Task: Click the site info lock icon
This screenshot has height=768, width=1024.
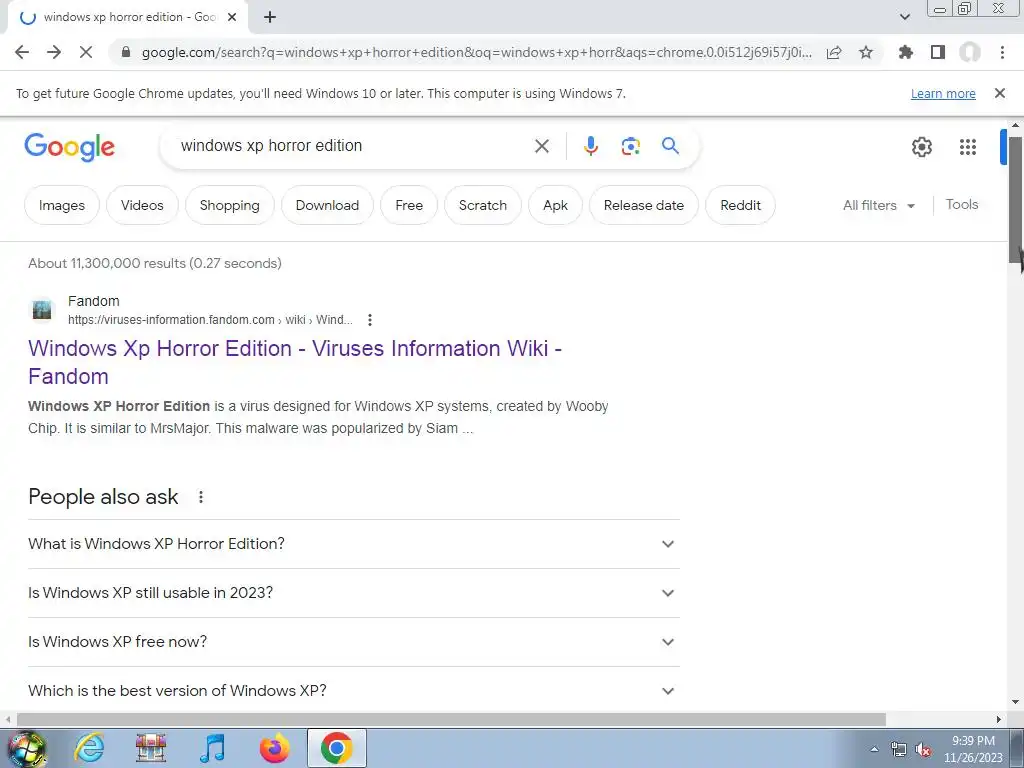Action: tap(126, 52)
